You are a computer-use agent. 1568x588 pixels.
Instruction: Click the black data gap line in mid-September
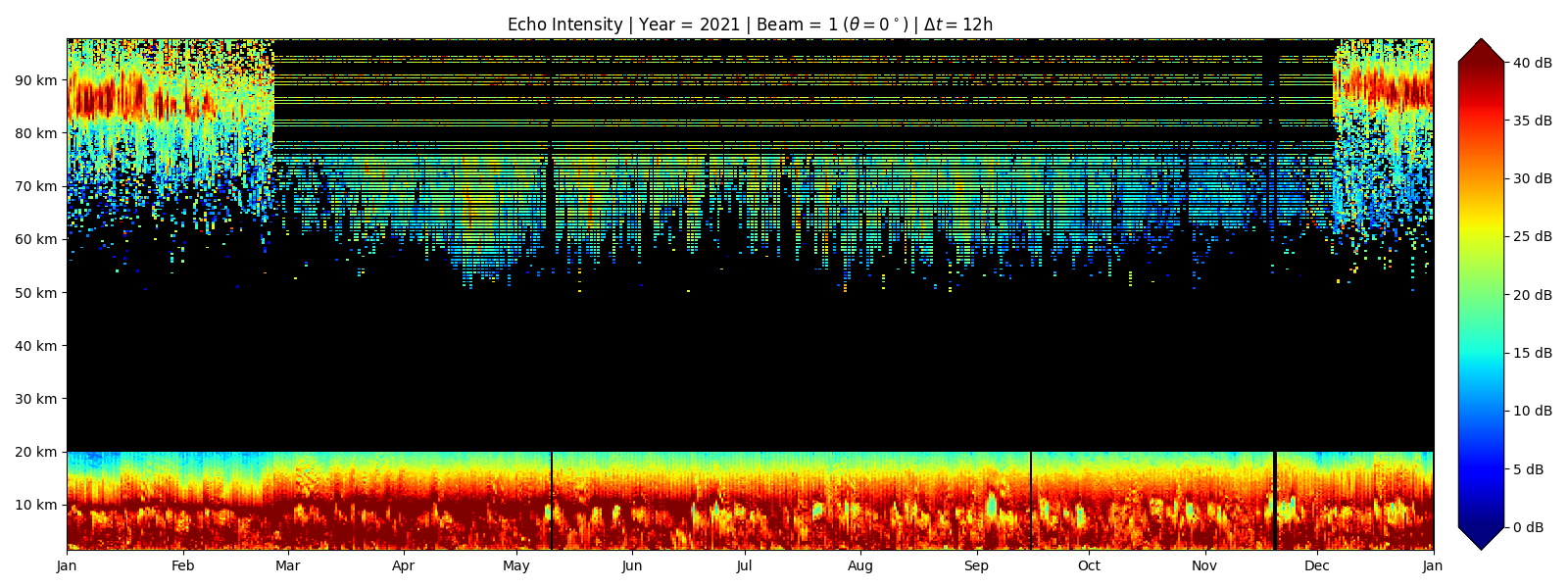pyautogui.click(x=1031, y=500)
